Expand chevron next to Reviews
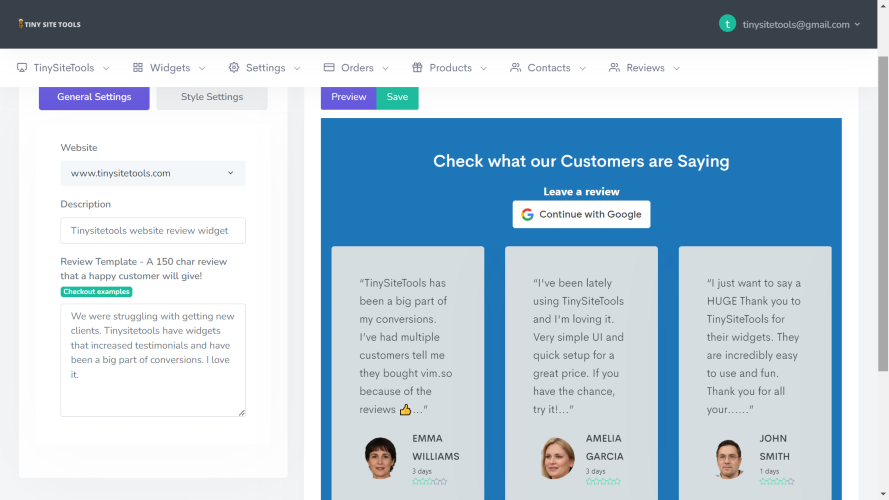The width and height of the screenshot is (889, 500). point(676,68)
